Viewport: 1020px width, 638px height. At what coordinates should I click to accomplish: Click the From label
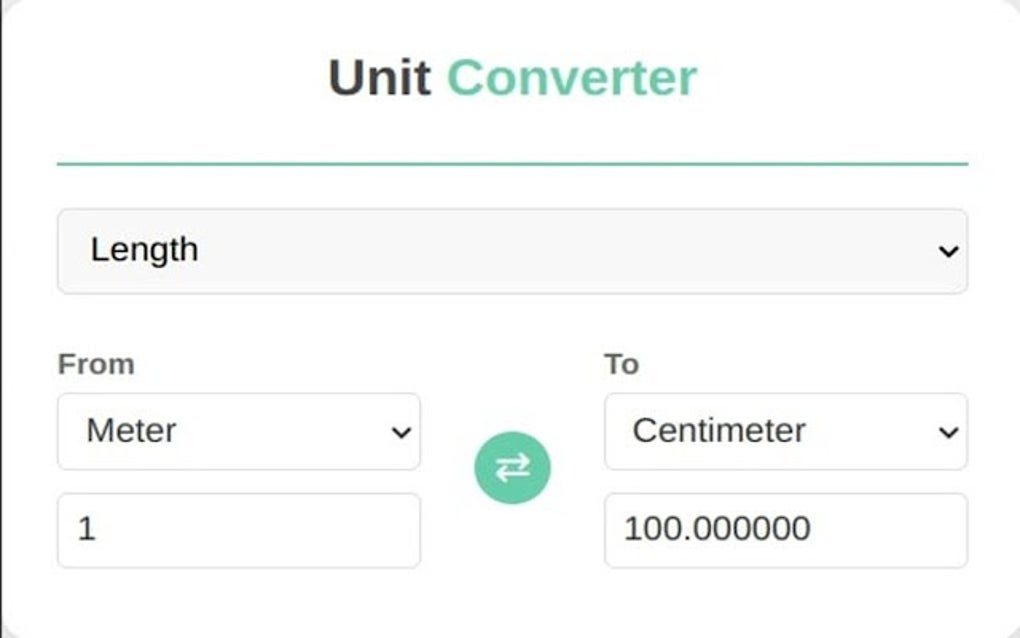tap(95, 364)
